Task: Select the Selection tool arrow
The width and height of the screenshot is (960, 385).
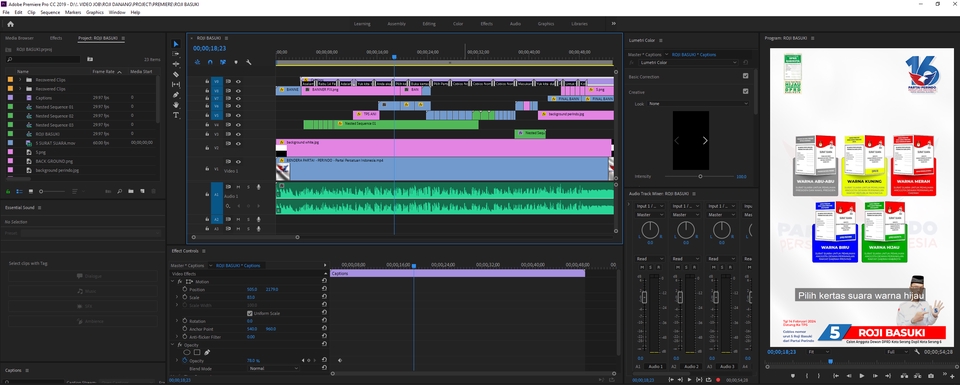Action: [x=176, y=44]
